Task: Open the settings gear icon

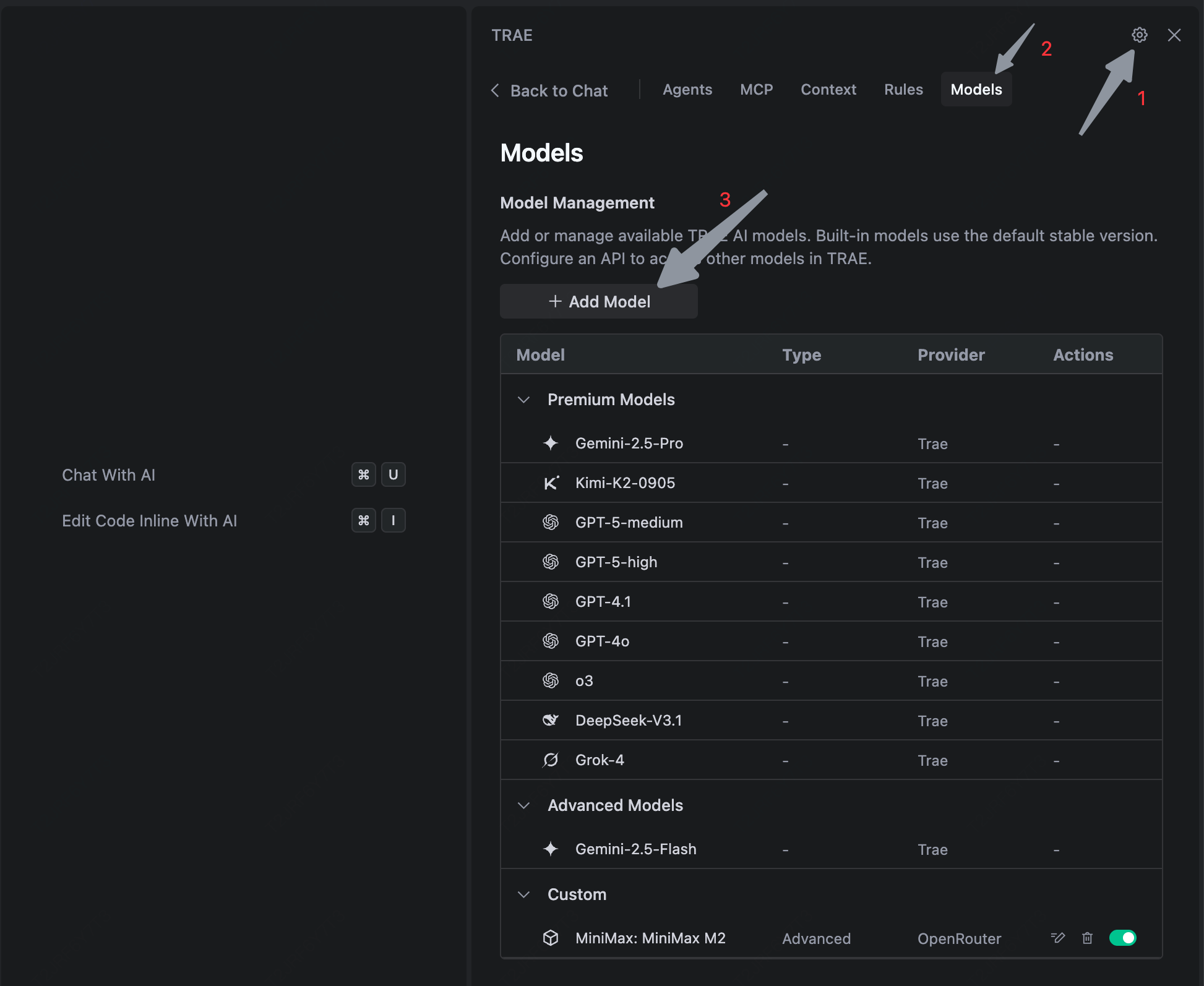Action: [1139, 35]
